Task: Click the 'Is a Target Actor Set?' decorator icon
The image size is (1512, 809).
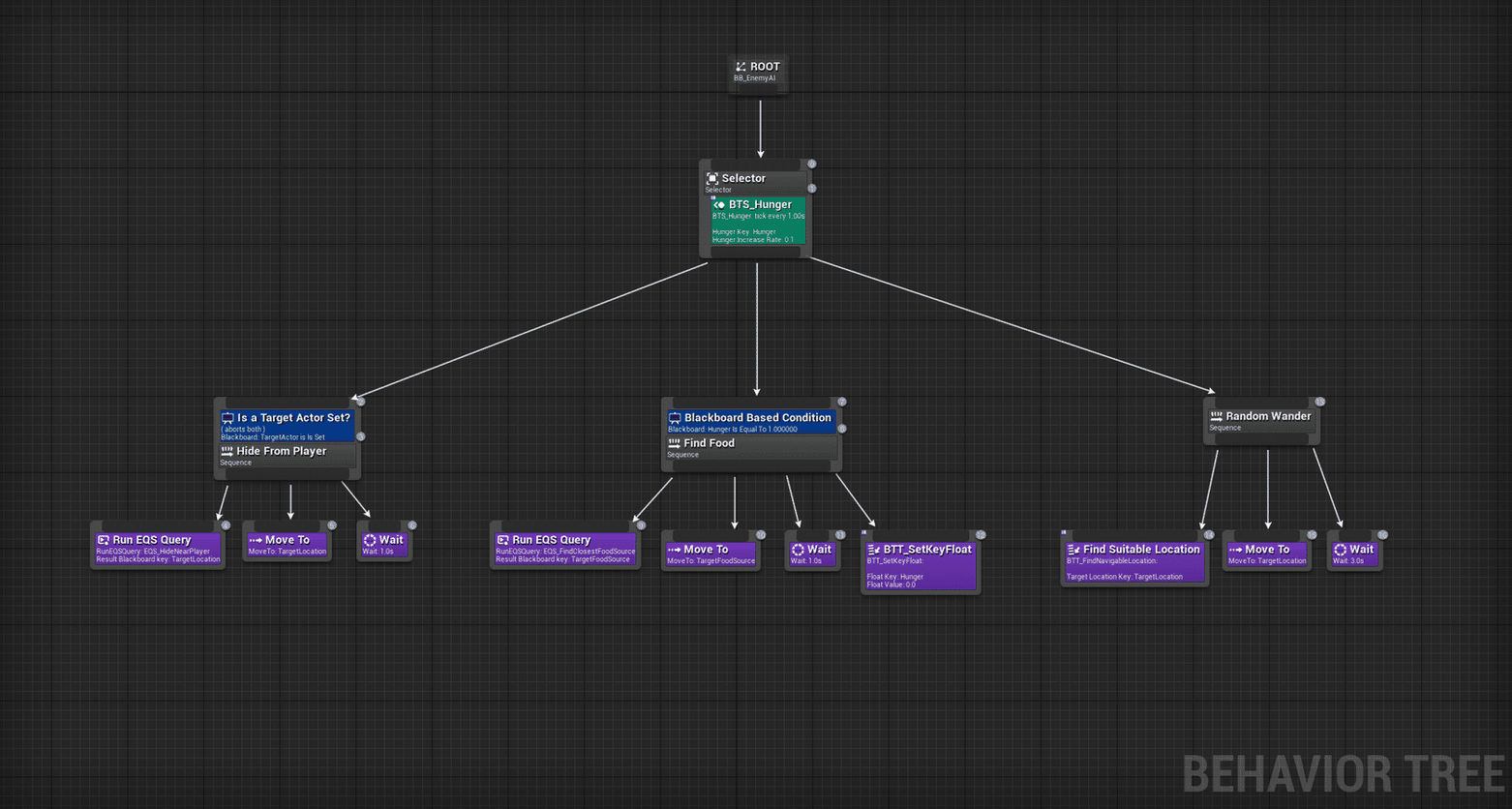Action: 227,418
